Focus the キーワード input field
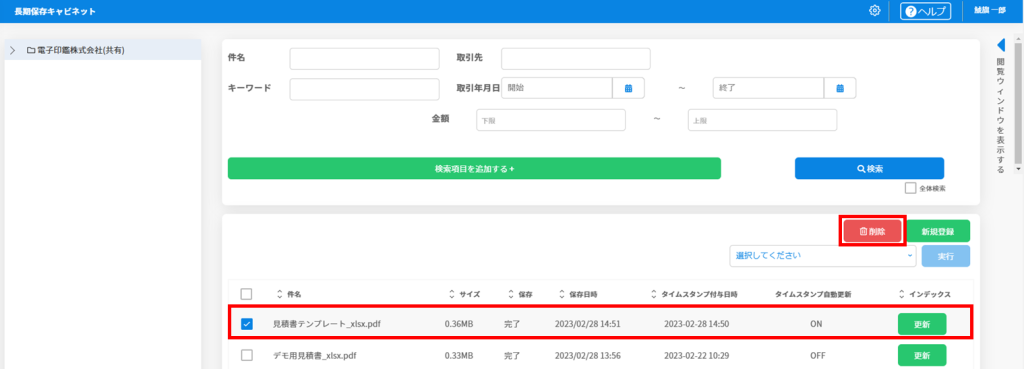 364,89
